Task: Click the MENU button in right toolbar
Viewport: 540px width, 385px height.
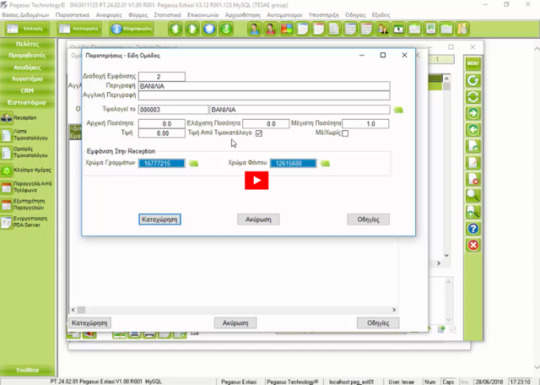Action: [473, 63]
